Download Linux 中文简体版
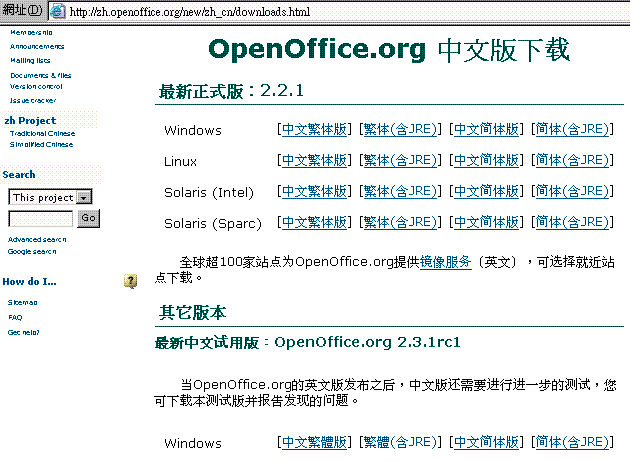 (x=486, y=160)
